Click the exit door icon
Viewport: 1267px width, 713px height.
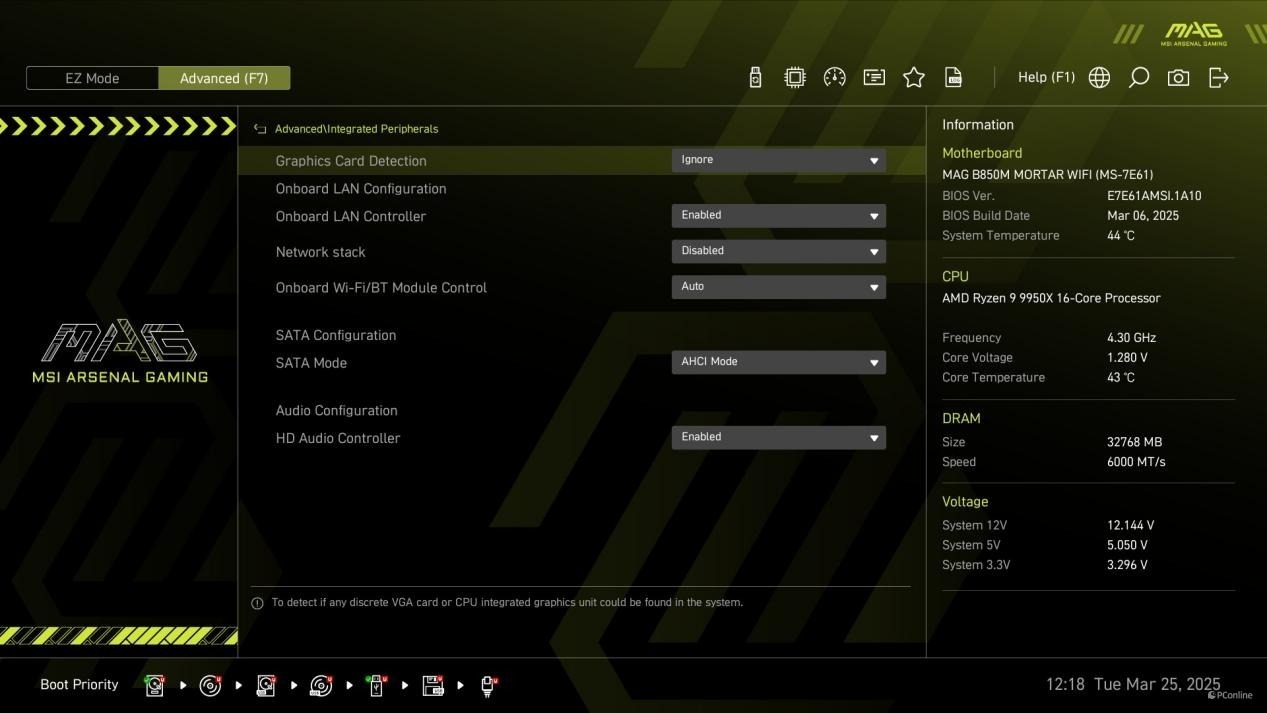pos(1219,78)
